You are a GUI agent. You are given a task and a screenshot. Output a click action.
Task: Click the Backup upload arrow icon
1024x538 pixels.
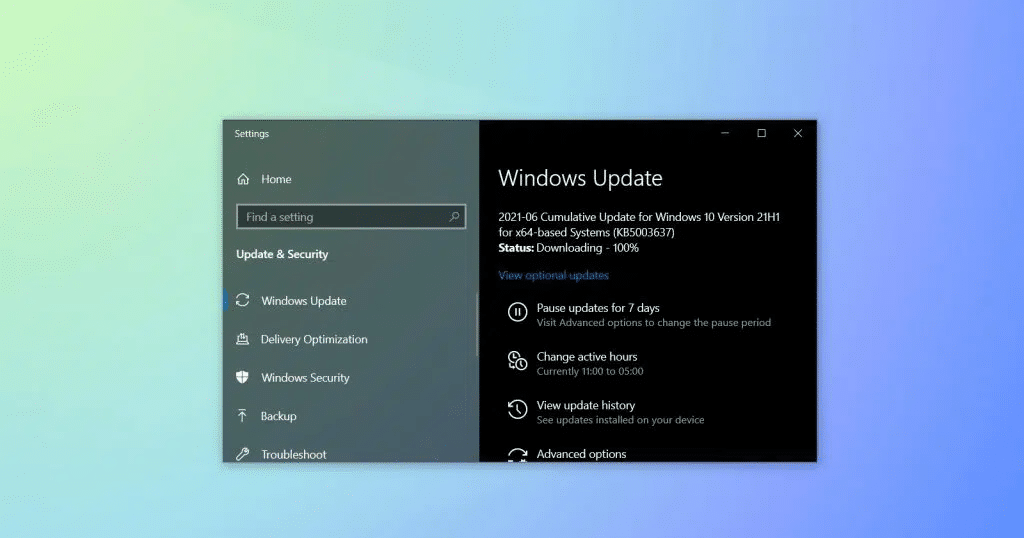pos(243,416)
